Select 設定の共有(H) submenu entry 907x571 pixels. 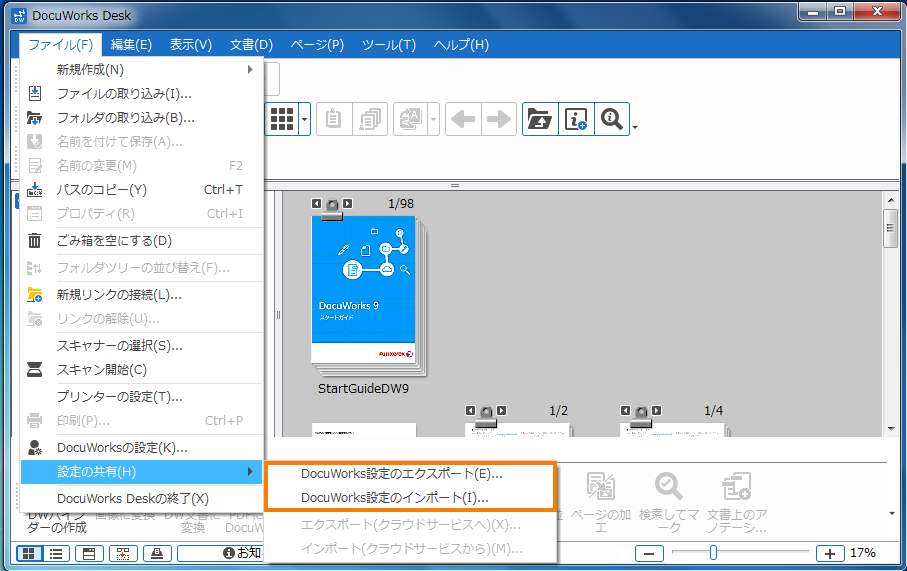click(x=142, y=471)
